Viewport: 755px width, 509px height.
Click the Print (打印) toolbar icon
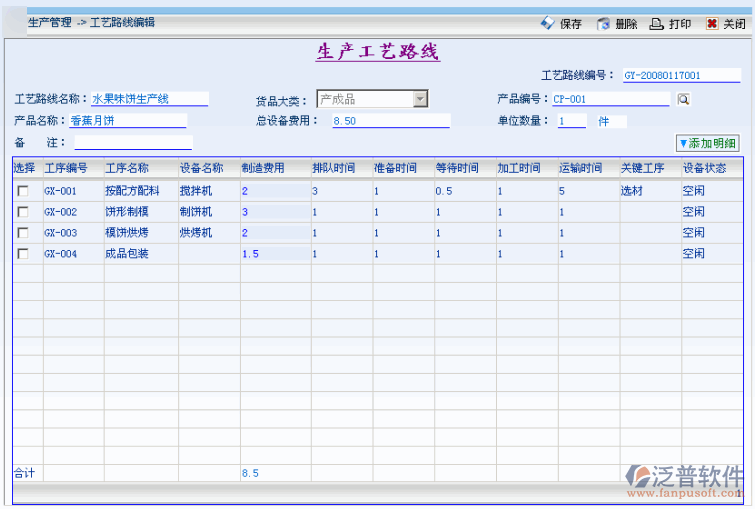click(x=656, y=23)
